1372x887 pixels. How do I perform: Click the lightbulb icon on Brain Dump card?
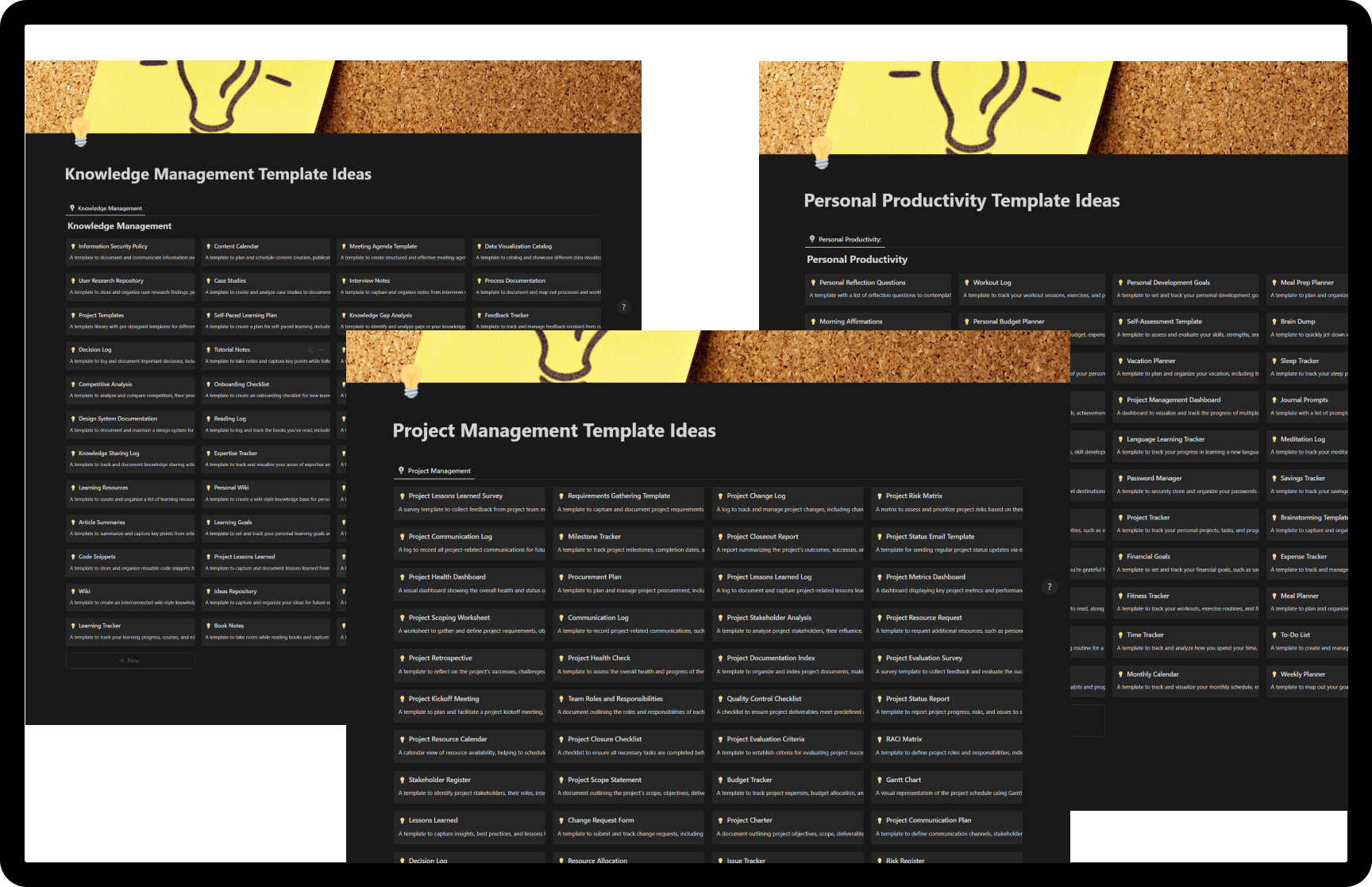pyautogui.click(x=1274, y=322)
